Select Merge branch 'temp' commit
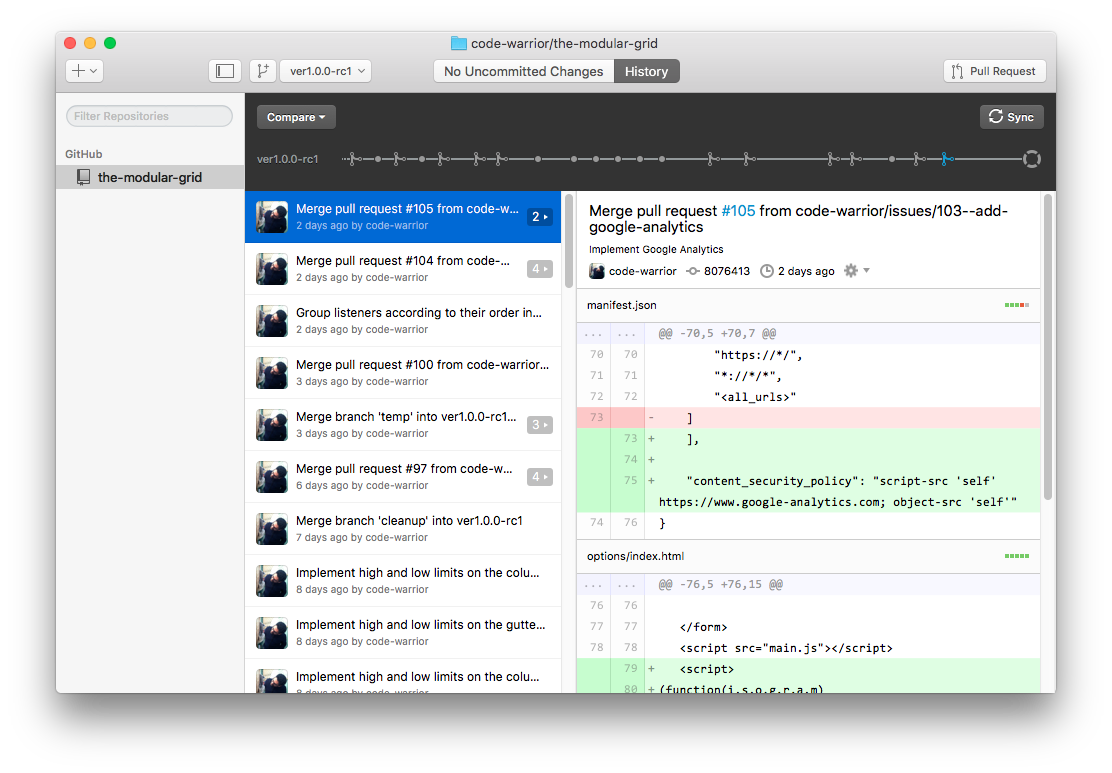This screenshot has width=1112, height=773. coord(403,425)
